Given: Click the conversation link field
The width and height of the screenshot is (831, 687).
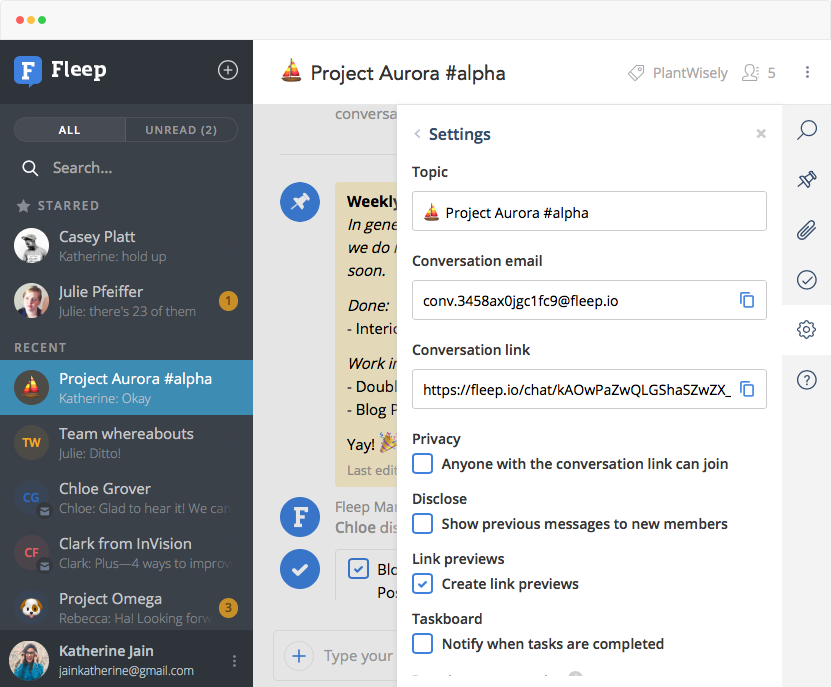Looking at the screenshot, I should pyautogui.click(x=589, y=389).
